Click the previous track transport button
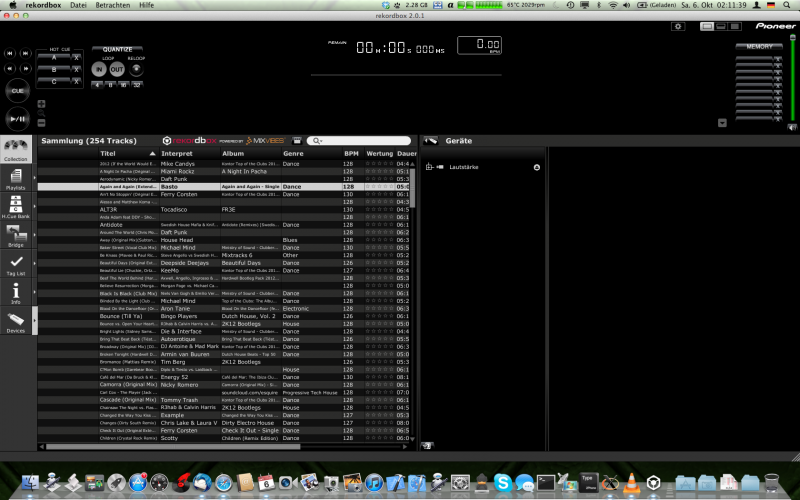Screen dimensions: 800x500 click(10, 53)
